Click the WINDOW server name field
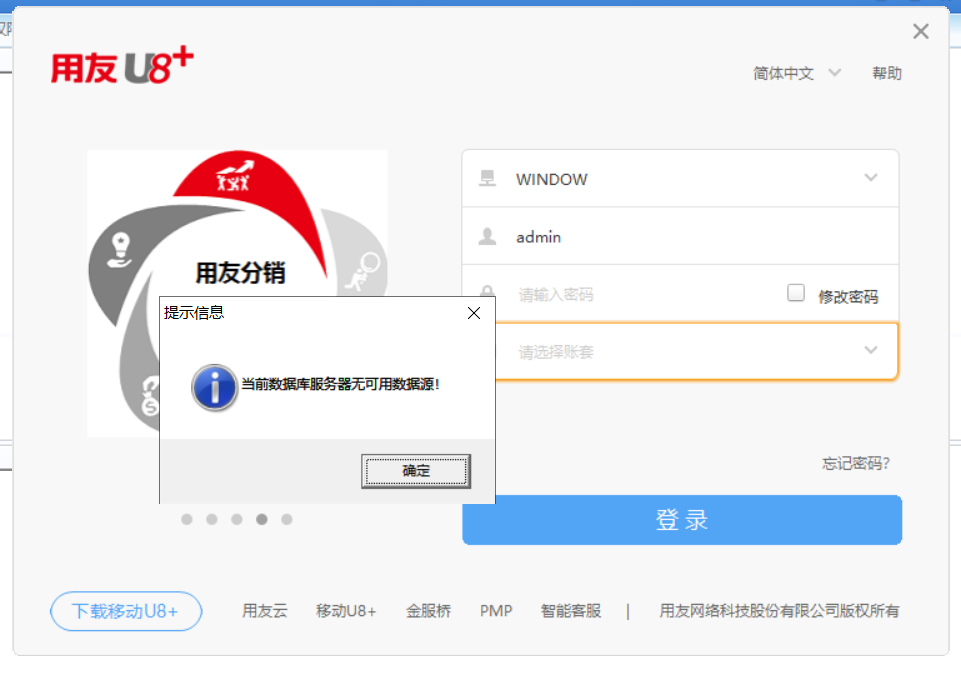 click(x=680, y=178)
